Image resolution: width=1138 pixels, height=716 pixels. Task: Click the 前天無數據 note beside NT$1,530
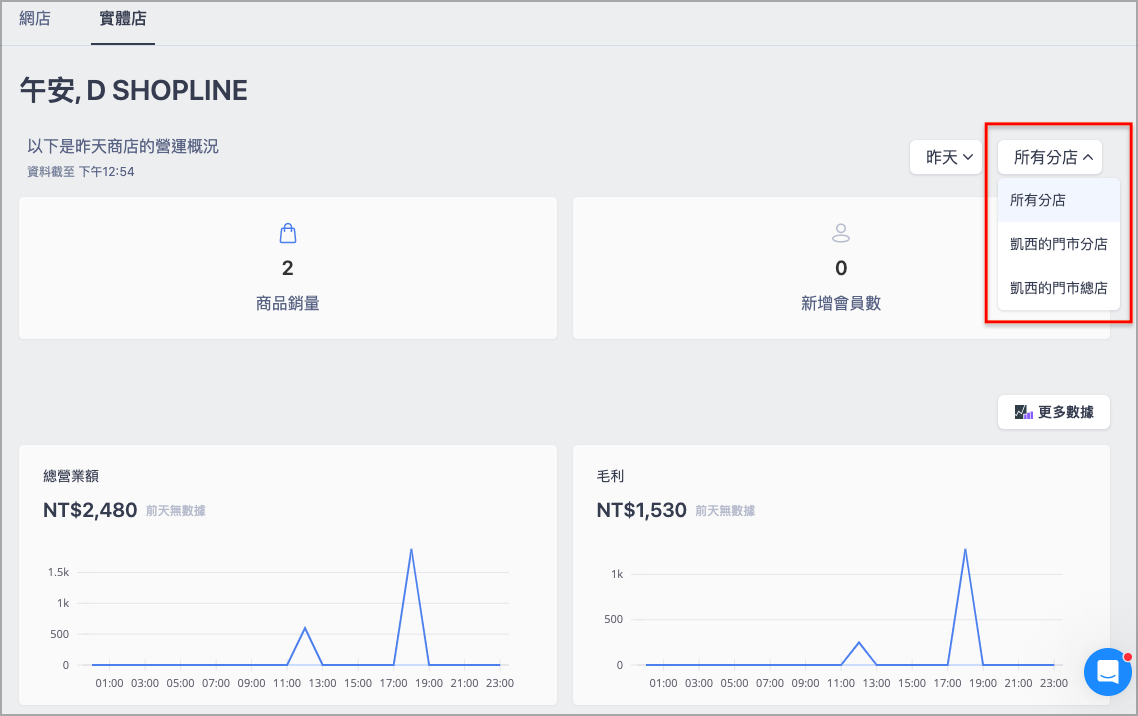point(725,511)
